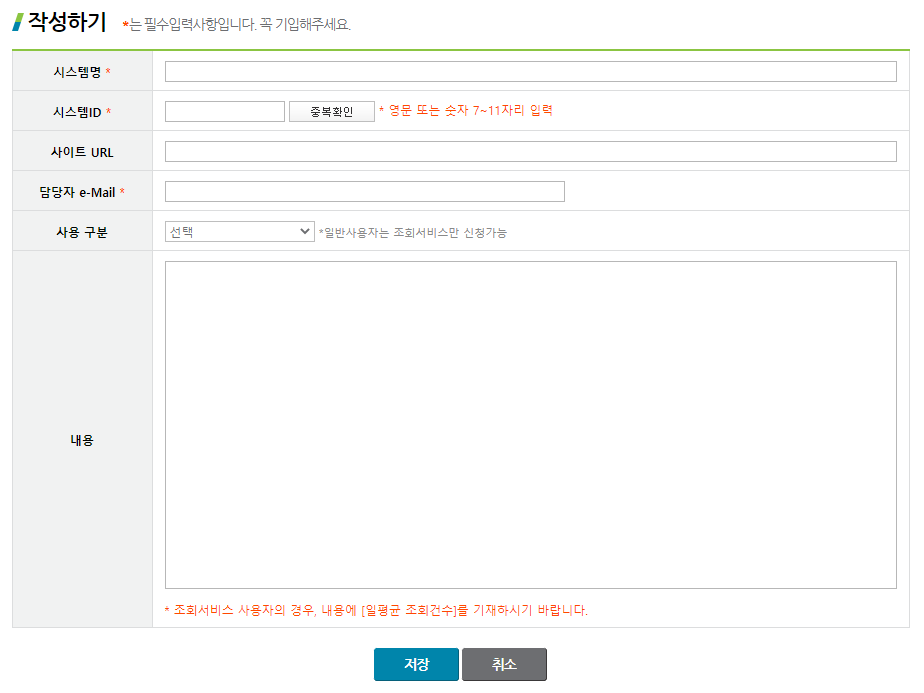Click the 시스템명 text input field
The height and width of the screenshot is (693, 924).
530,71
